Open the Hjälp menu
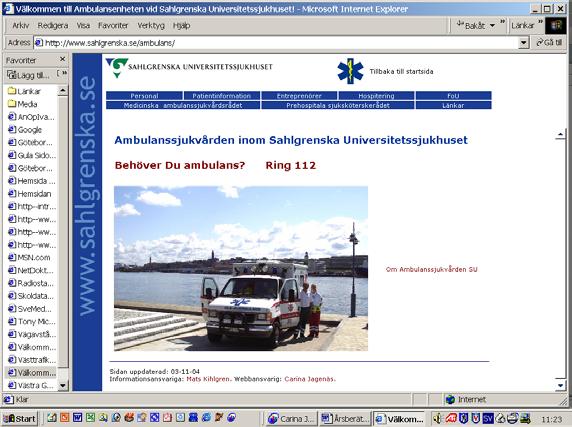This screenshot has height=427, width=572. pyautogui.click(x=181, y=26)
